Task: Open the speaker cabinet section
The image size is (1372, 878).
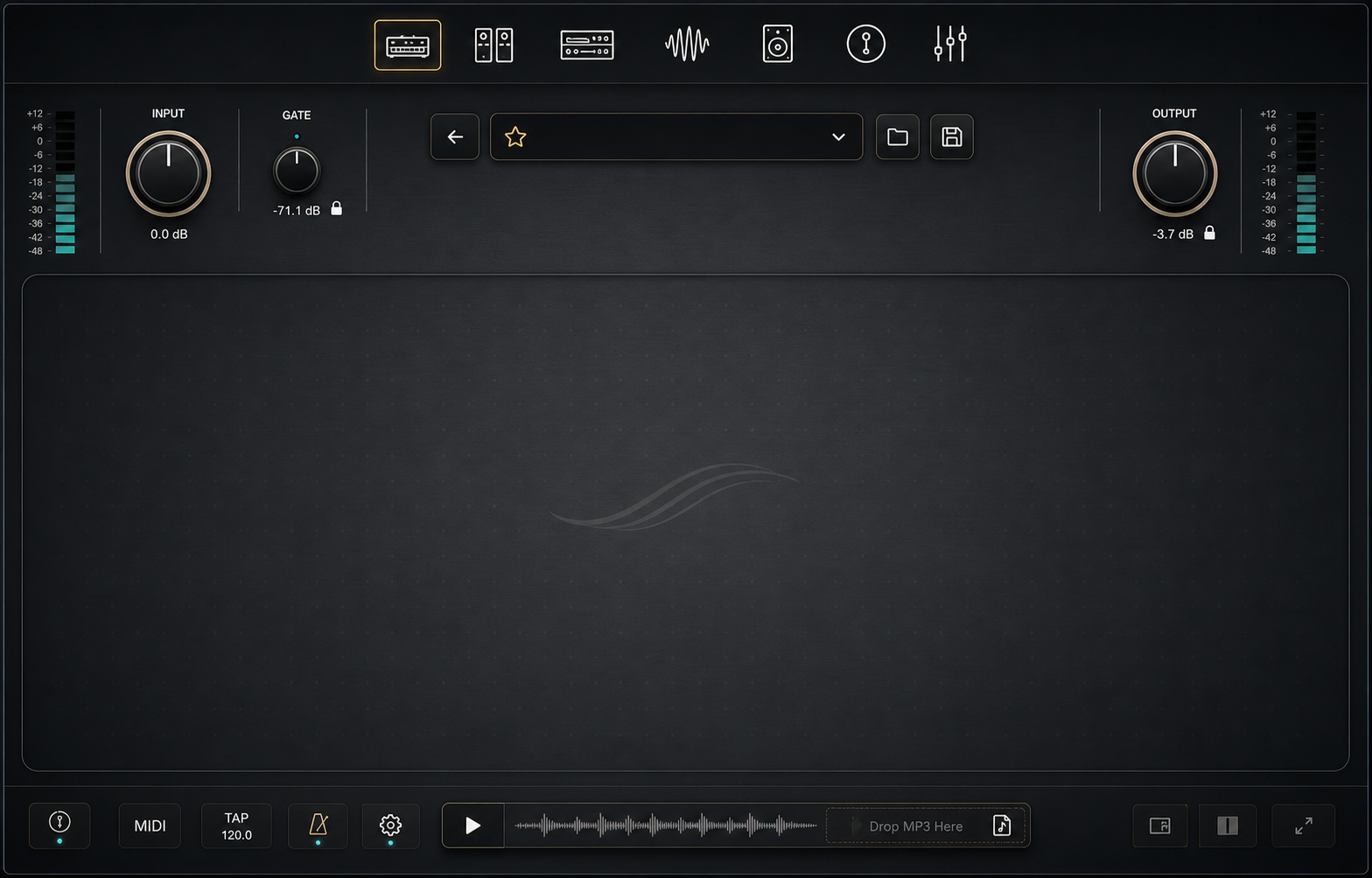Action: 778,44
